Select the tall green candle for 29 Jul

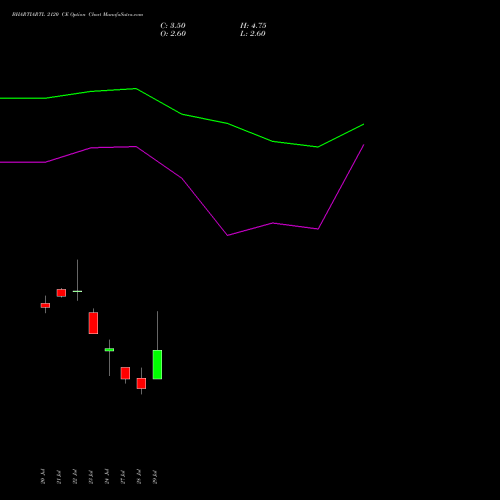click(x=157, y=364)
